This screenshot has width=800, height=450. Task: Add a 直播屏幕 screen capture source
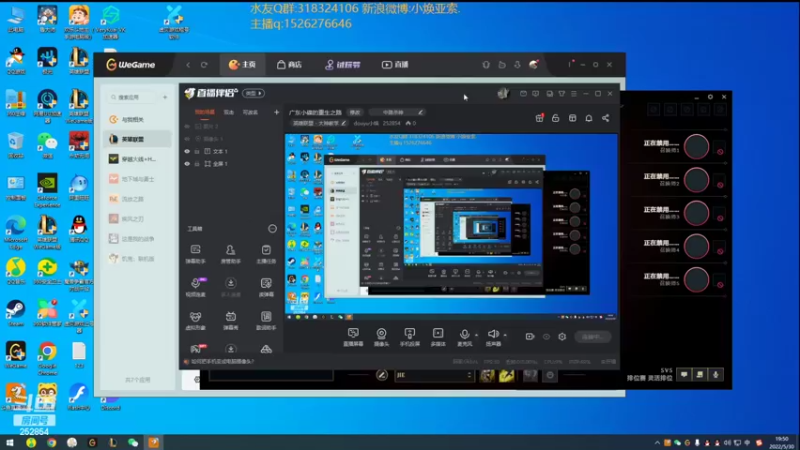[x=353, y=337]
